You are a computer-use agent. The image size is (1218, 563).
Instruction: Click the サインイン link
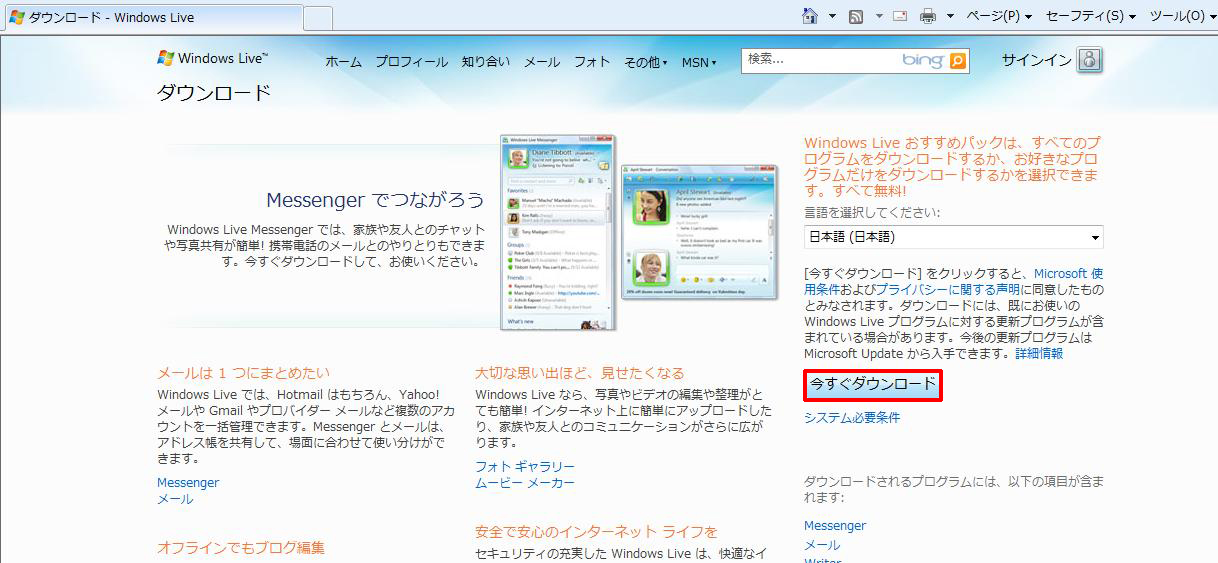1036,60
